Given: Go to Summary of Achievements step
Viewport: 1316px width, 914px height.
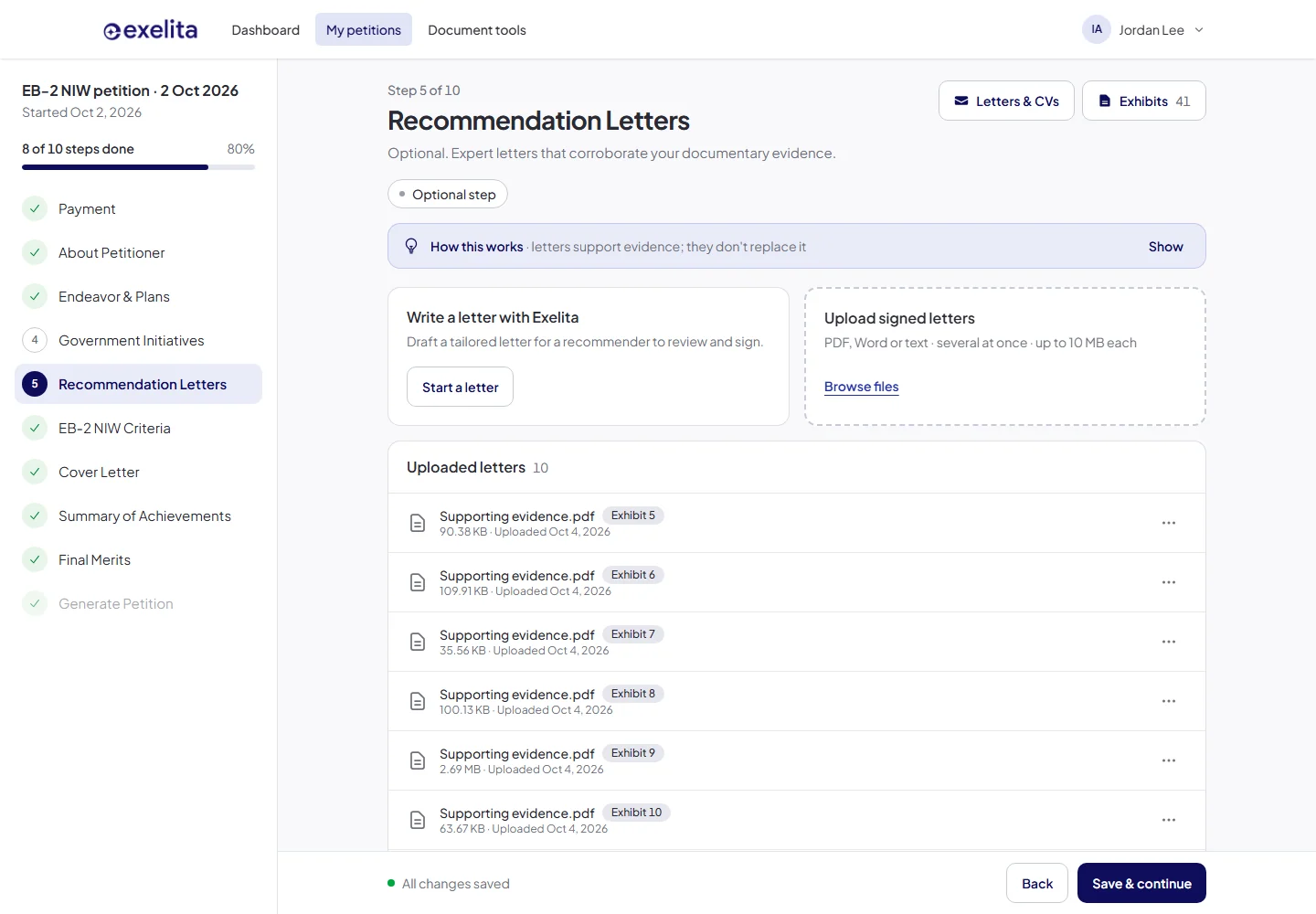Looking at the screenshot, I should tap(138, 516).
